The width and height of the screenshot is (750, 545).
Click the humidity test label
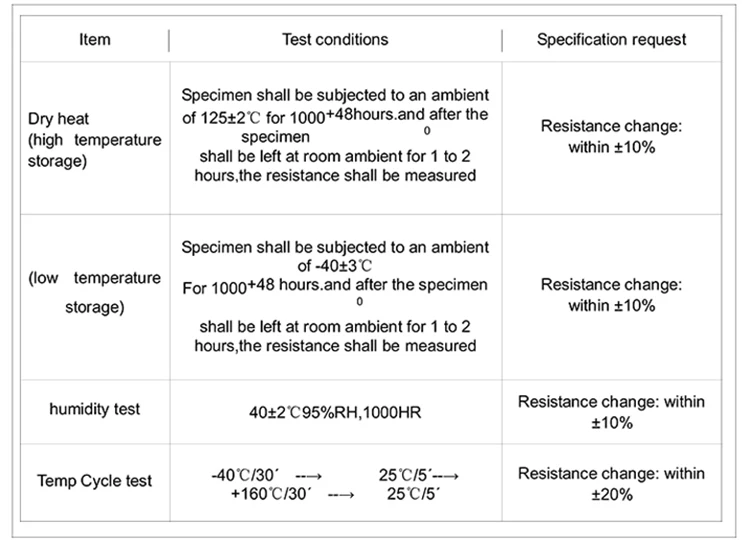[94, 409]
